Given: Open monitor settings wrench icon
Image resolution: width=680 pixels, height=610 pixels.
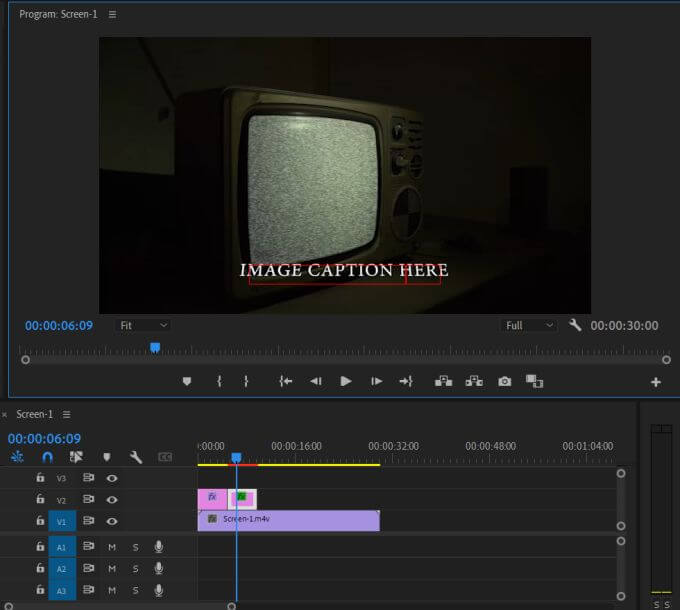Looking at the screenshot, I should [x=575, y=325].
